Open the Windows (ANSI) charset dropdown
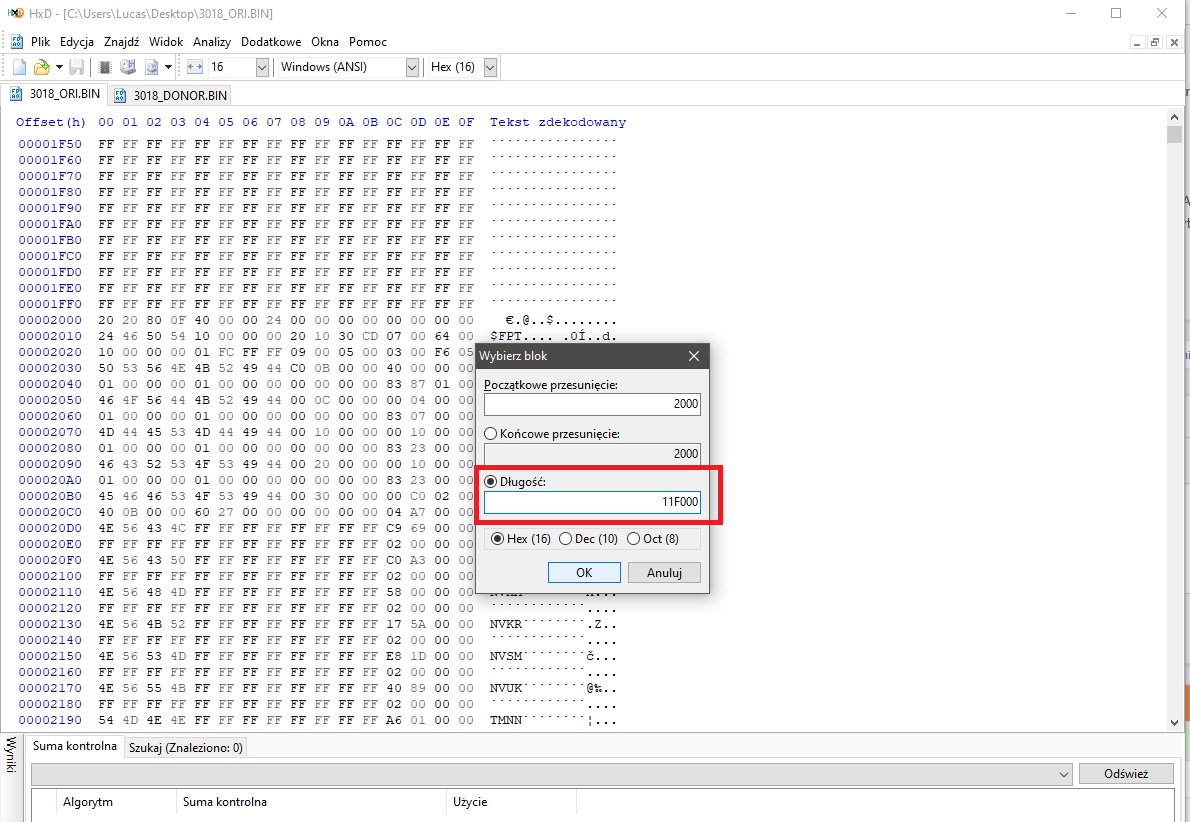This screenshot has width=1190, height=822. (x=412, y=68)
